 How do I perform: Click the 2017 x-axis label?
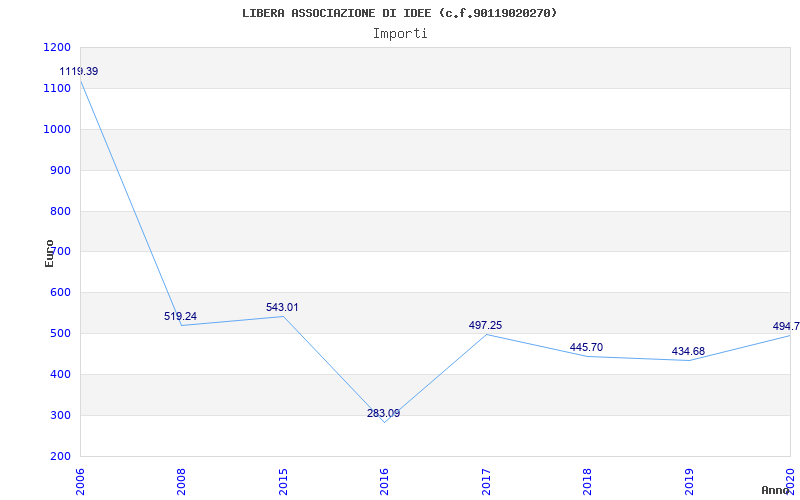[486, 482]
